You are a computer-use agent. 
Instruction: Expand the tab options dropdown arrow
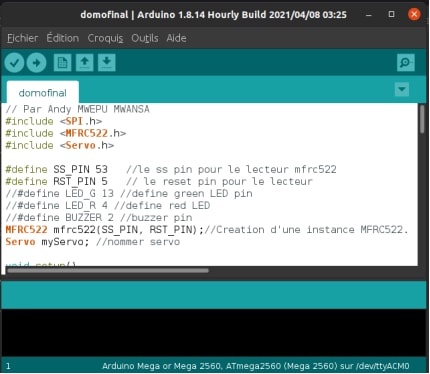[402, 89]
